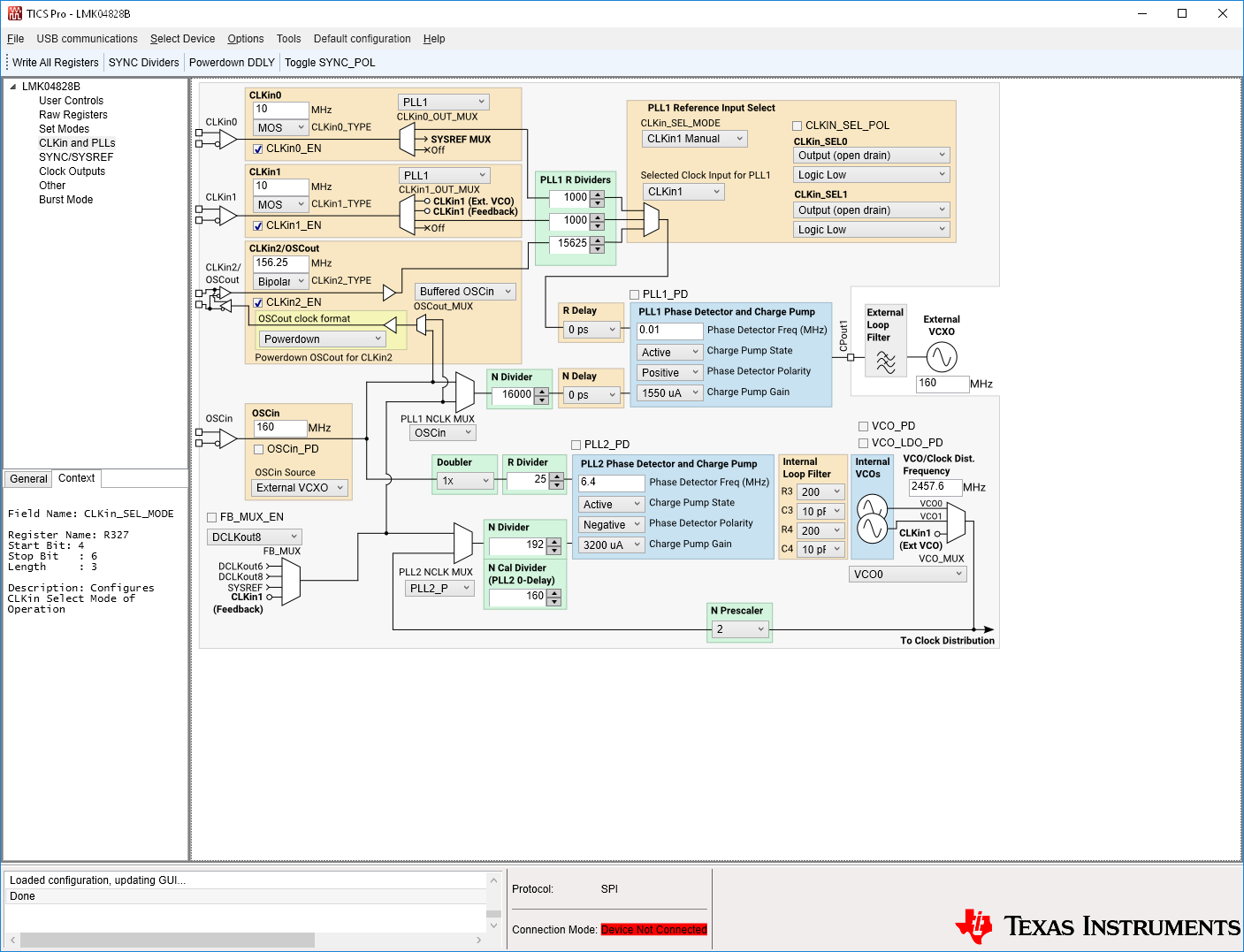Open the CLKin2_TYPE Bipolar dropdown
This screenshot has width=1244, height=952.
280,282
